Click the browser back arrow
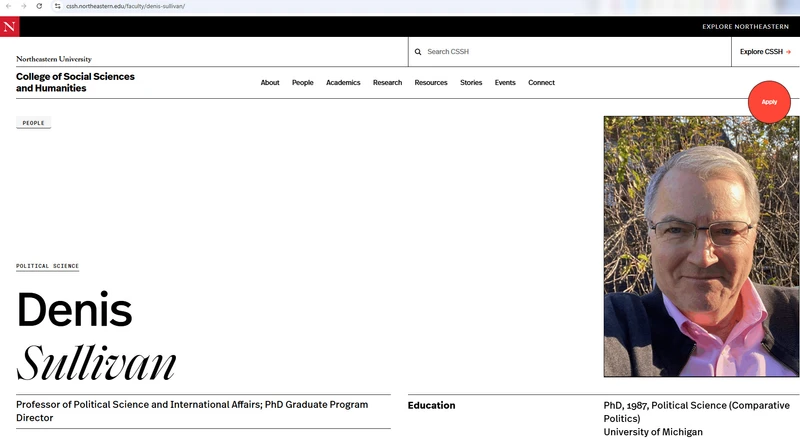800x443 pixels. pyautogui.click(x=8, y=6)
